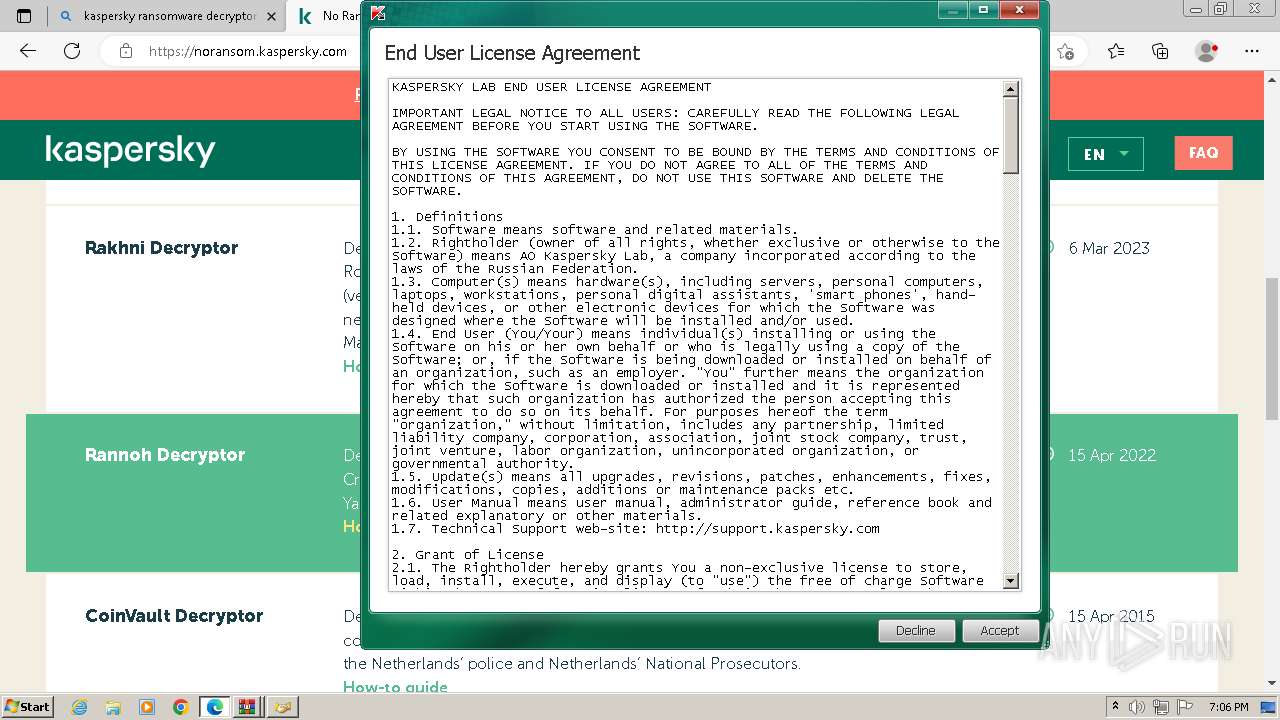Viewport: 1280px width, 720px height.
Task: Click the 6 Mar 2023 date
Action: tap(1109, 248)
